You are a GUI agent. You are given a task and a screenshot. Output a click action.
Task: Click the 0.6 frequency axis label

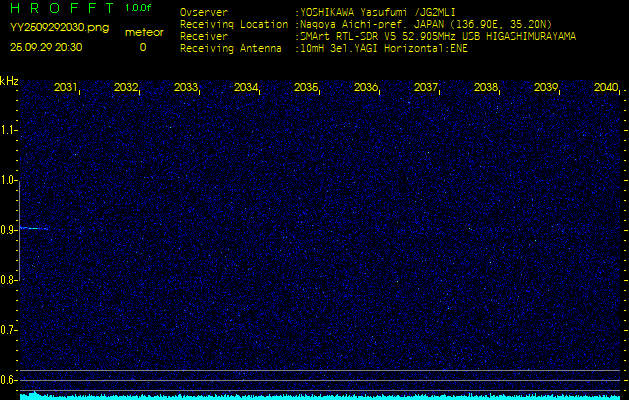[x=9, y=379]
